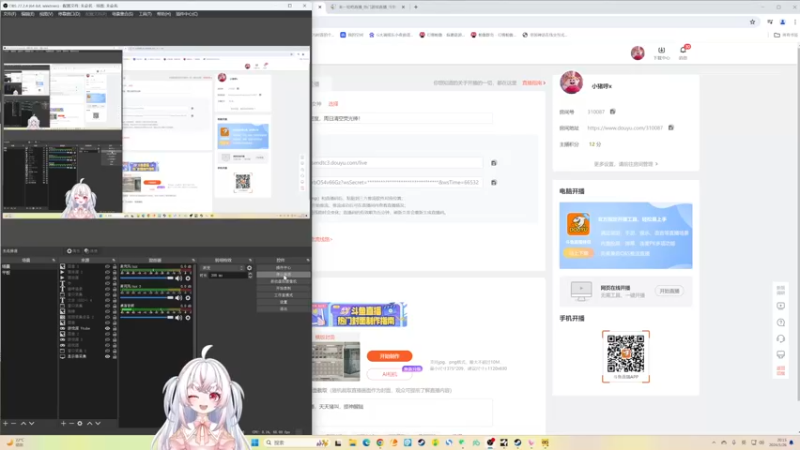This screenshot has width=800, height=450.
Task: Open the new tab plus button
Action: click(416, 7)
